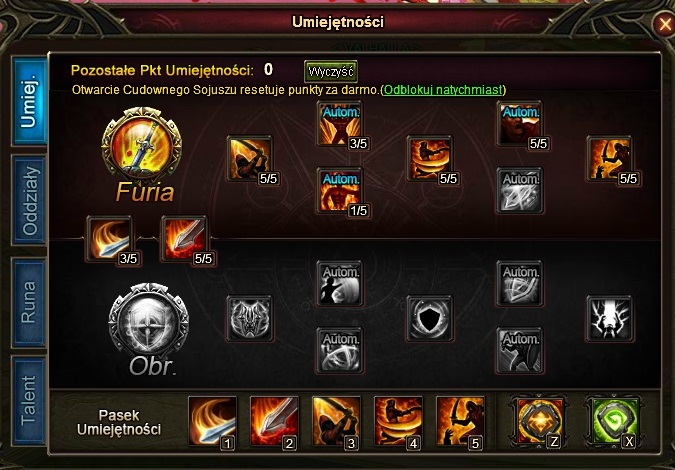Open the Oddziały tab

click(x=29, y=200)
